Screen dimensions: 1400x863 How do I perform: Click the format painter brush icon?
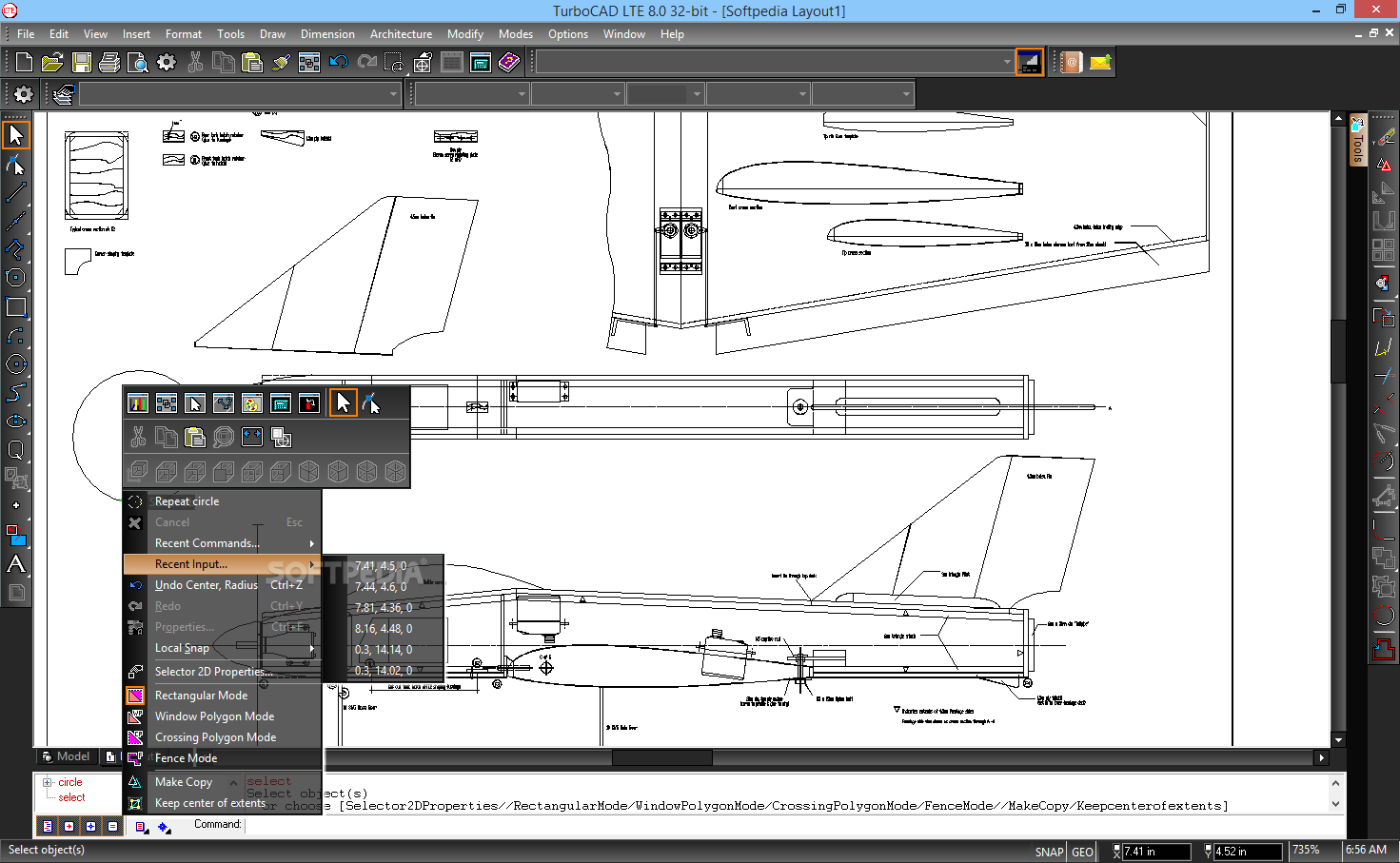[281, 63]
